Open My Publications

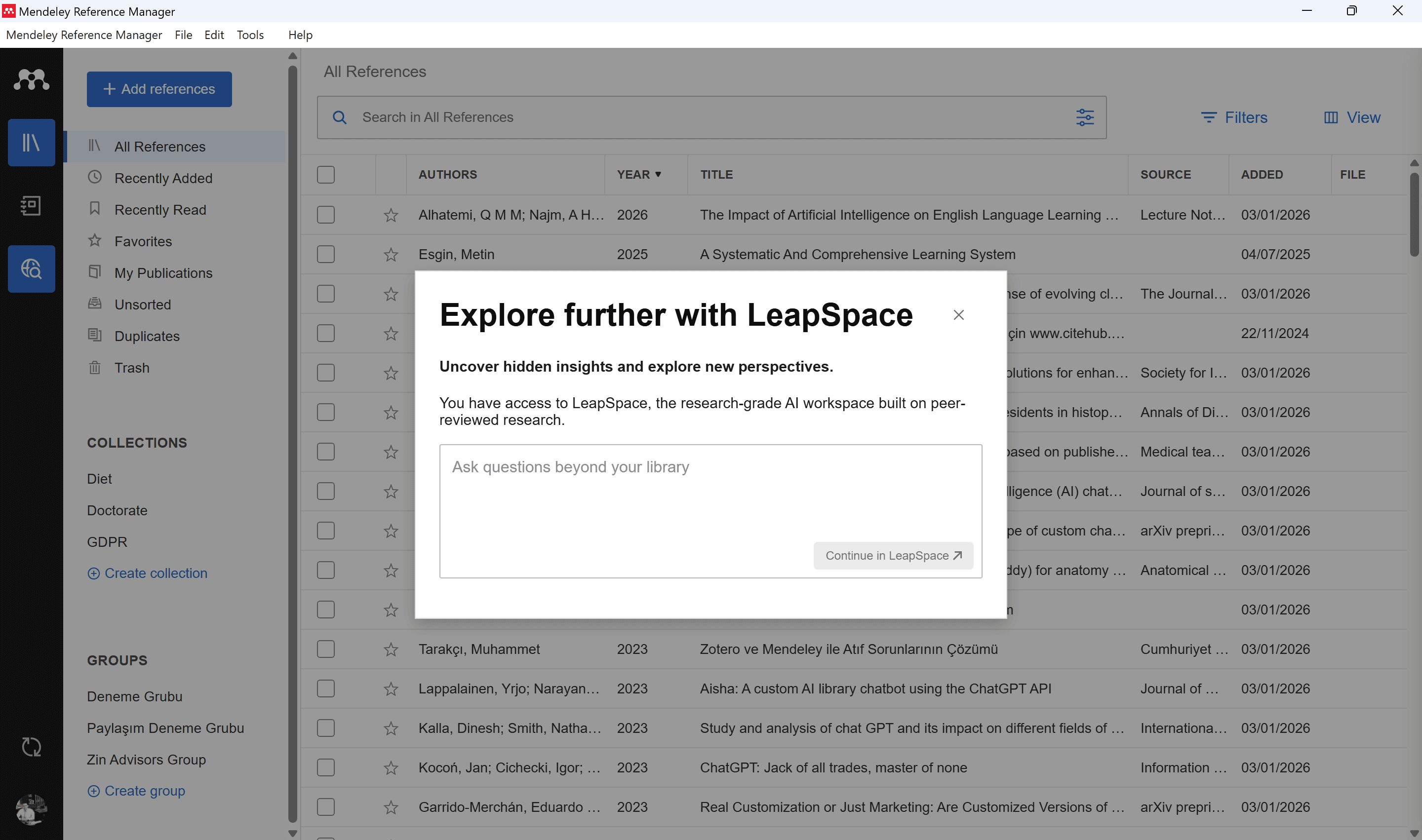(x=163, y=273)
